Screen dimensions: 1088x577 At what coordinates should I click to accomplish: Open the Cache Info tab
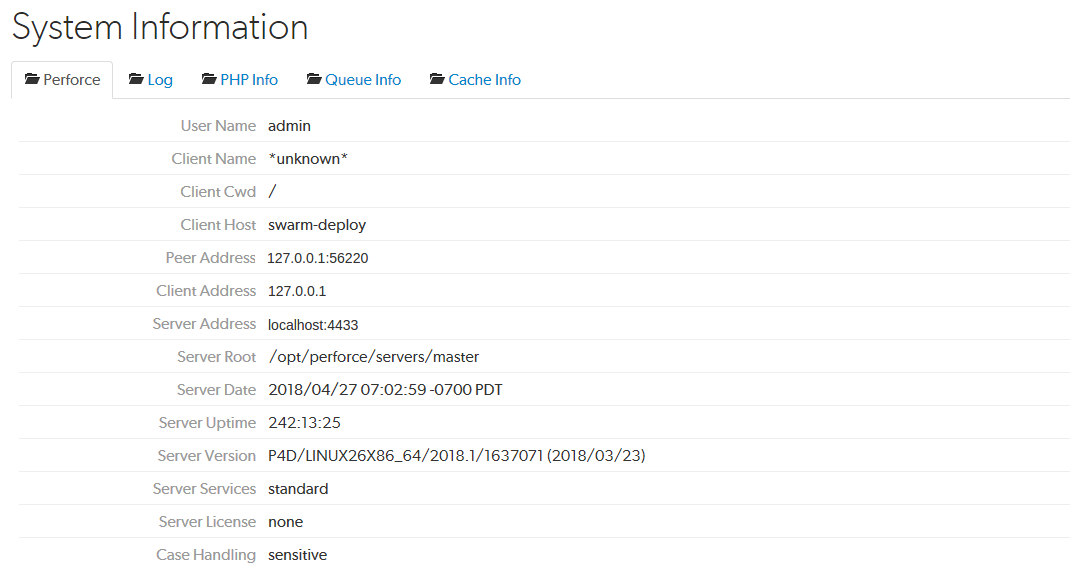tap(484, 79)
